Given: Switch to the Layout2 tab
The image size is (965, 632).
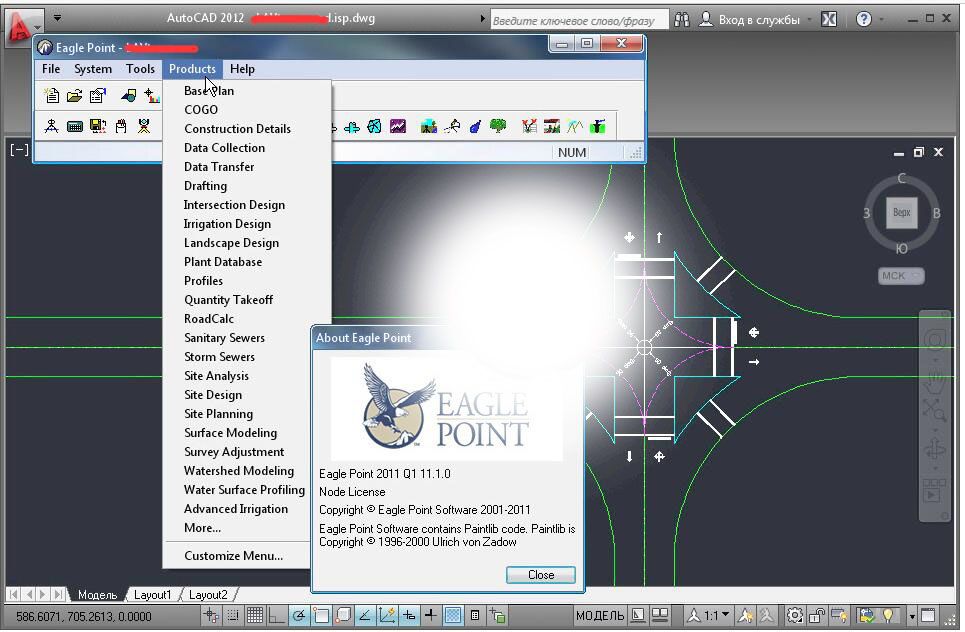Looking at the screenshot, I should (208, 595).
